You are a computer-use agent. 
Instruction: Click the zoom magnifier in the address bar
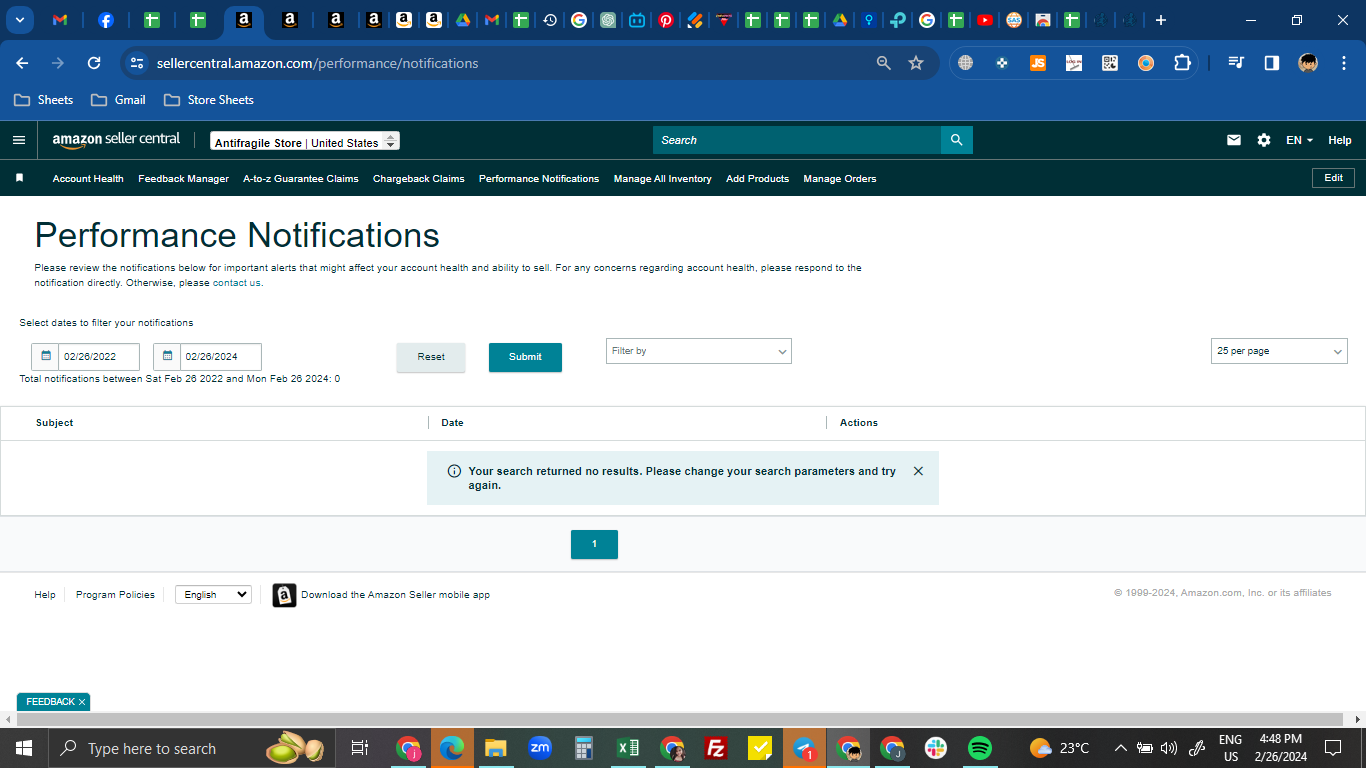[x=883, y=63]
